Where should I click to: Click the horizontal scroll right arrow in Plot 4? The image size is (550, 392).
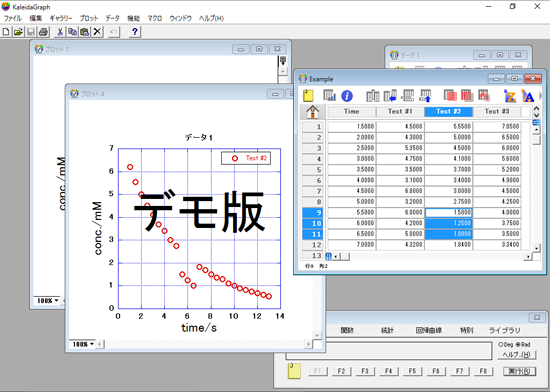(x=308, y=344)
